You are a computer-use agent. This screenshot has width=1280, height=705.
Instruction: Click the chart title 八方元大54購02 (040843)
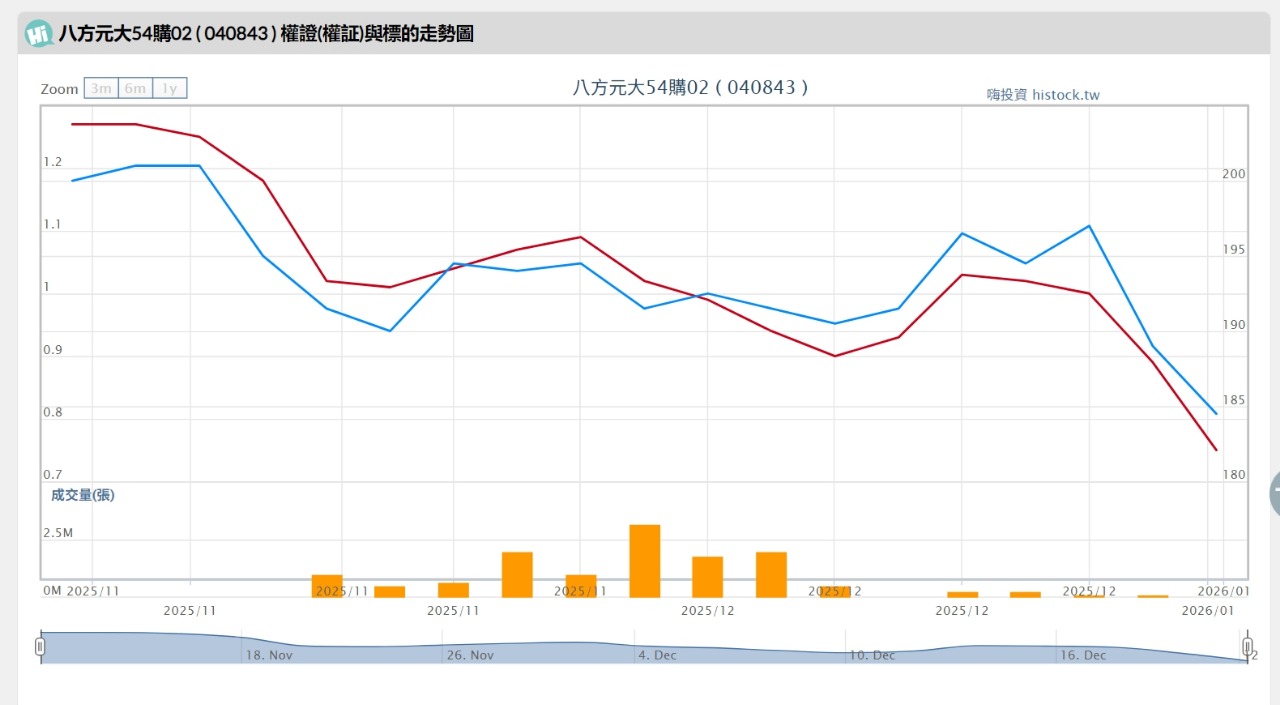pos(690,87)
